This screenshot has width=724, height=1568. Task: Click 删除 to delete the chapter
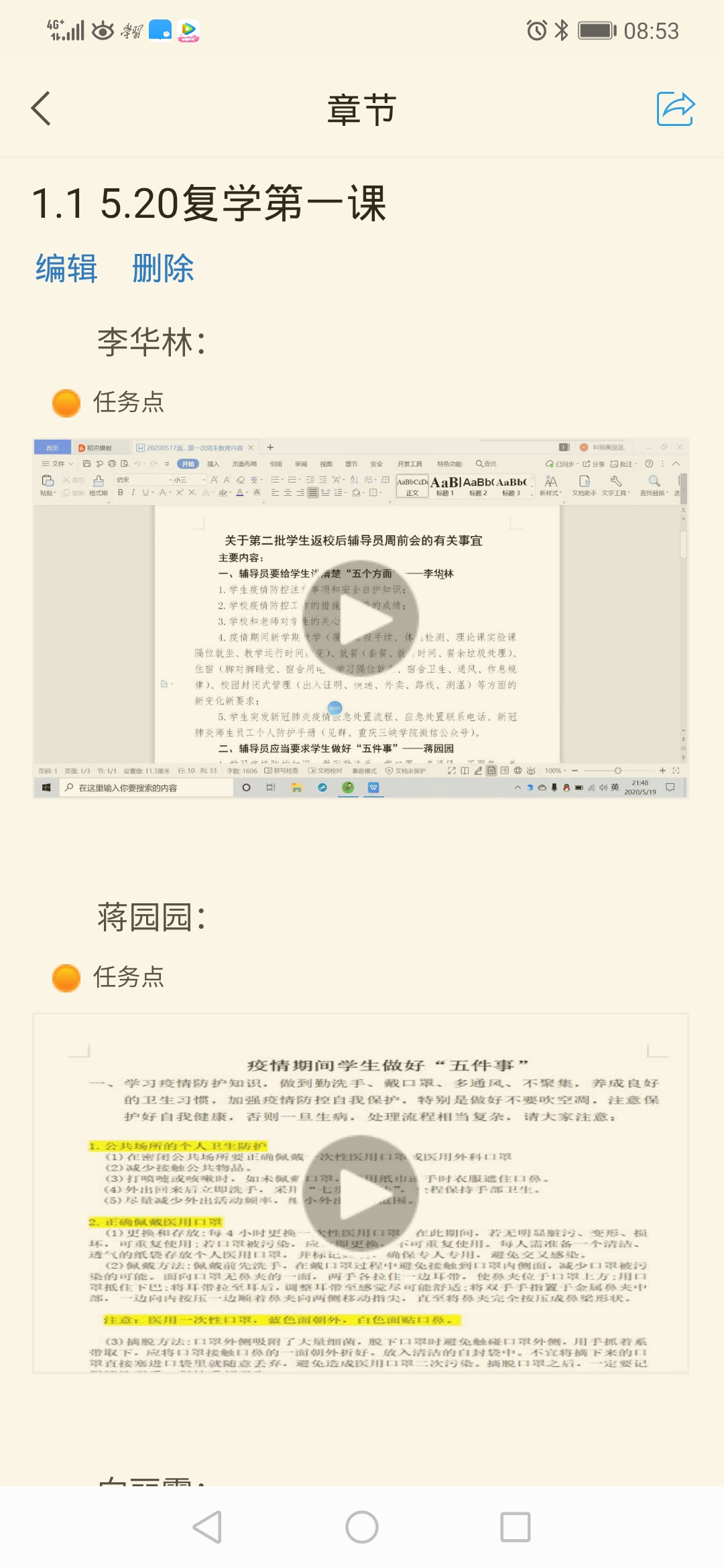pyautogui.click(x=163, y=269)
